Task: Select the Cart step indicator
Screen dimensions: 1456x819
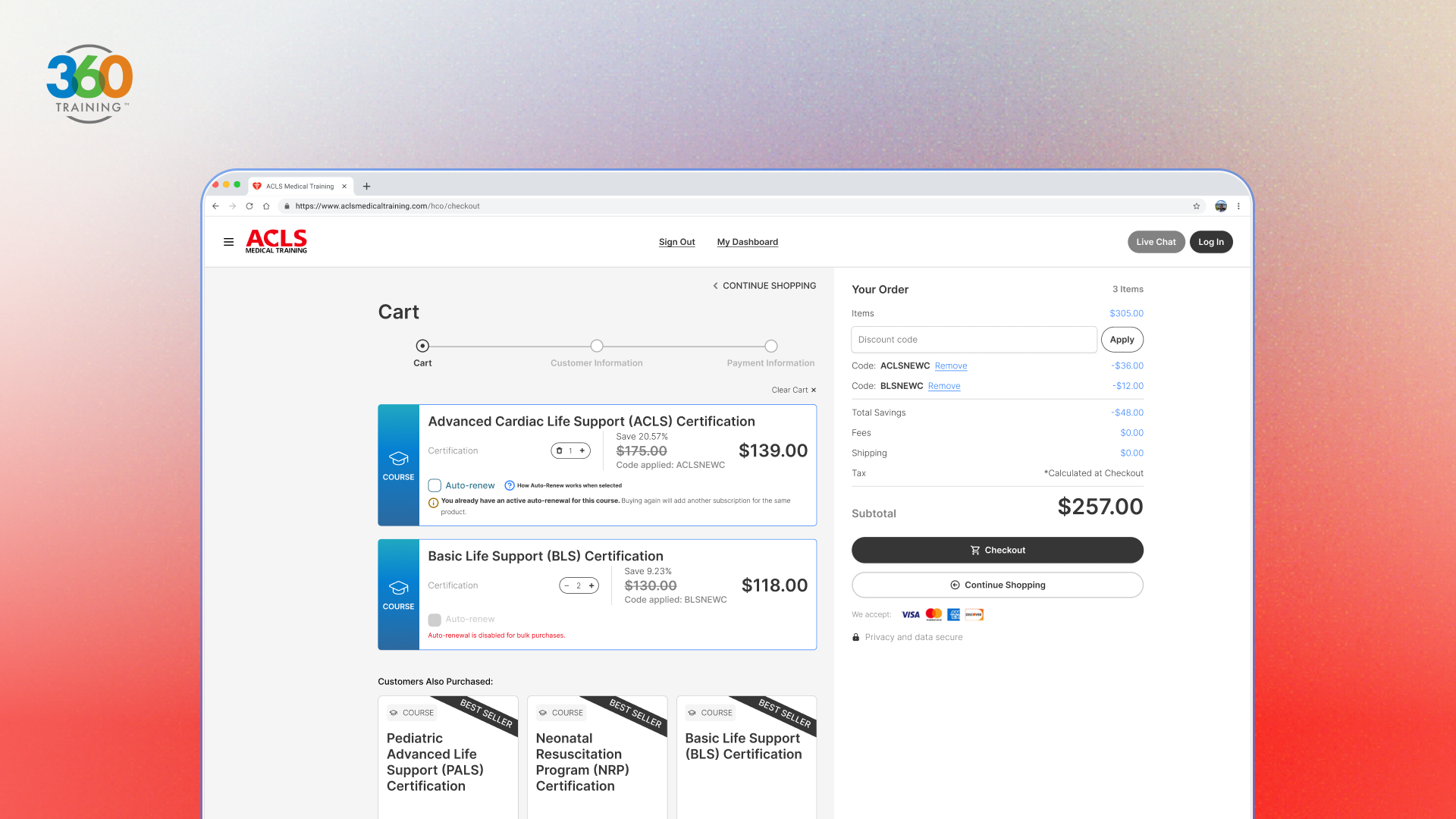Action: click(422, 346)
